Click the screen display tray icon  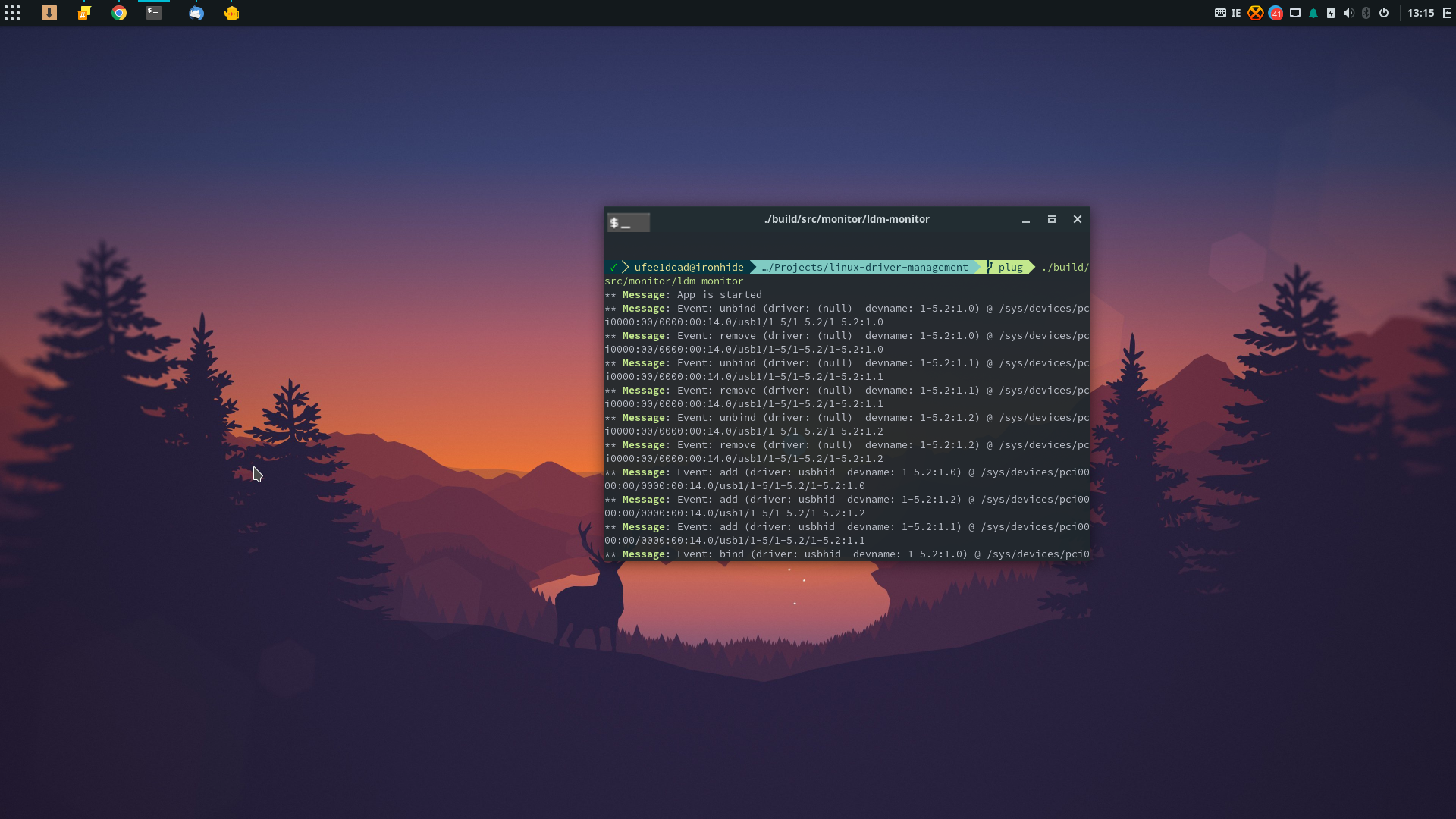tap(1295, 13)
